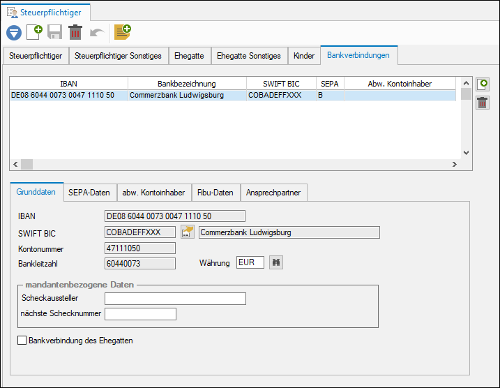The height and width of the screenshot is (388, 500).
Task: Switch to the Steuerpflichtiger tab
Action: [35, 56]
